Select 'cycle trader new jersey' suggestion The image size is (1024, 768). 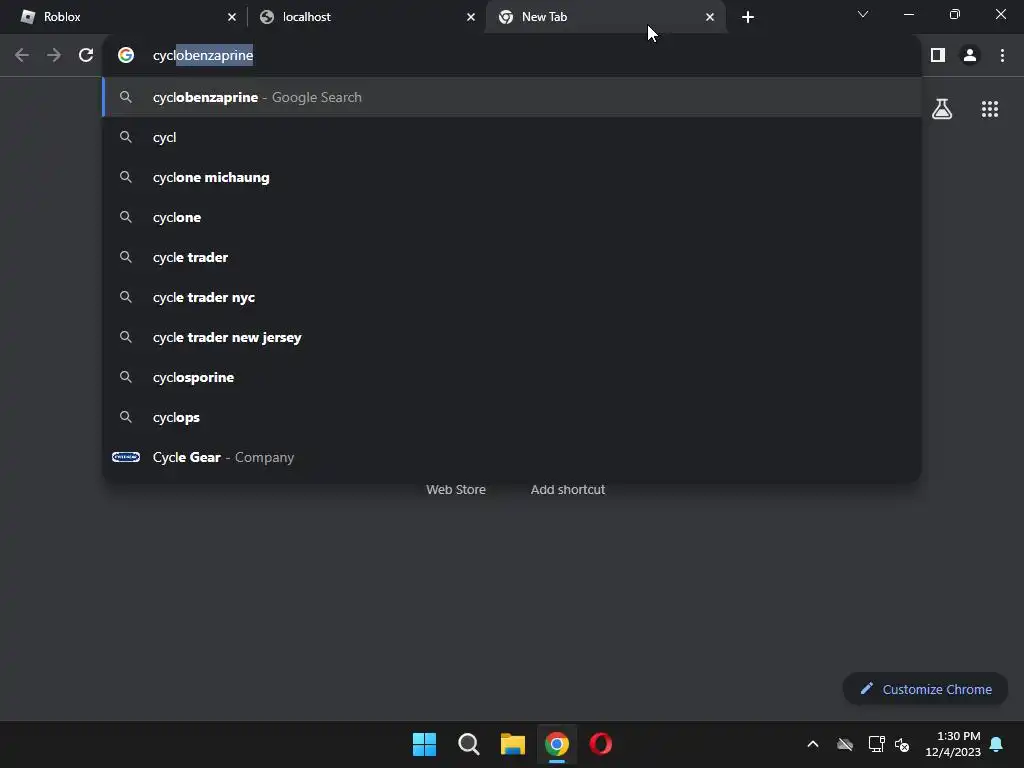[512, 338]
